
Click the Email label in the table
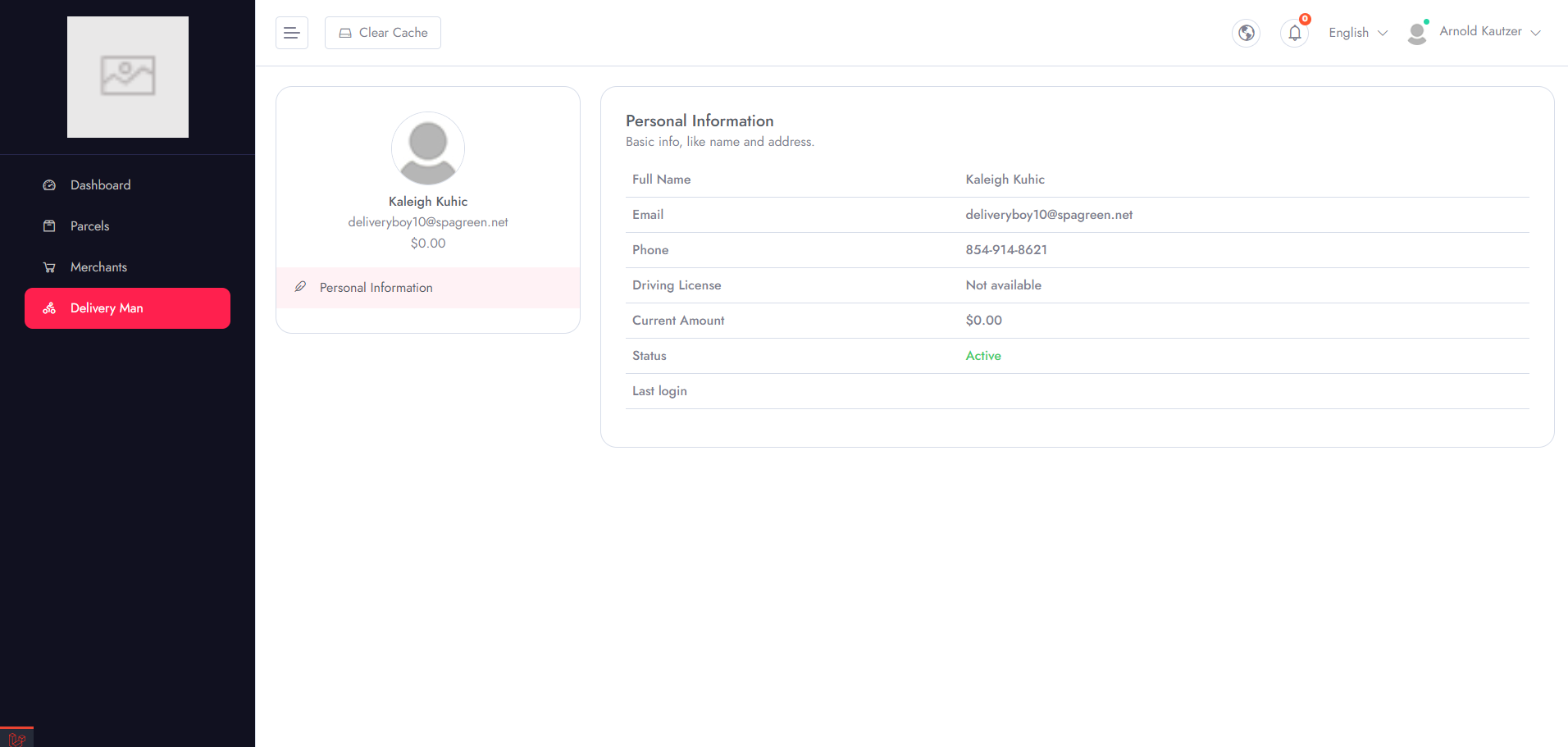648,215
